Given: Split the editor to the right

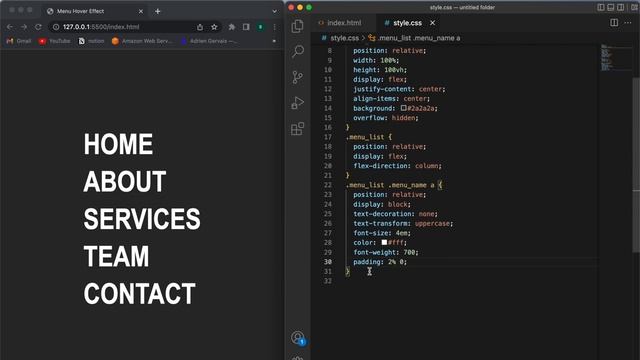Looking at the screenshot, I should (x=614, y=23).
